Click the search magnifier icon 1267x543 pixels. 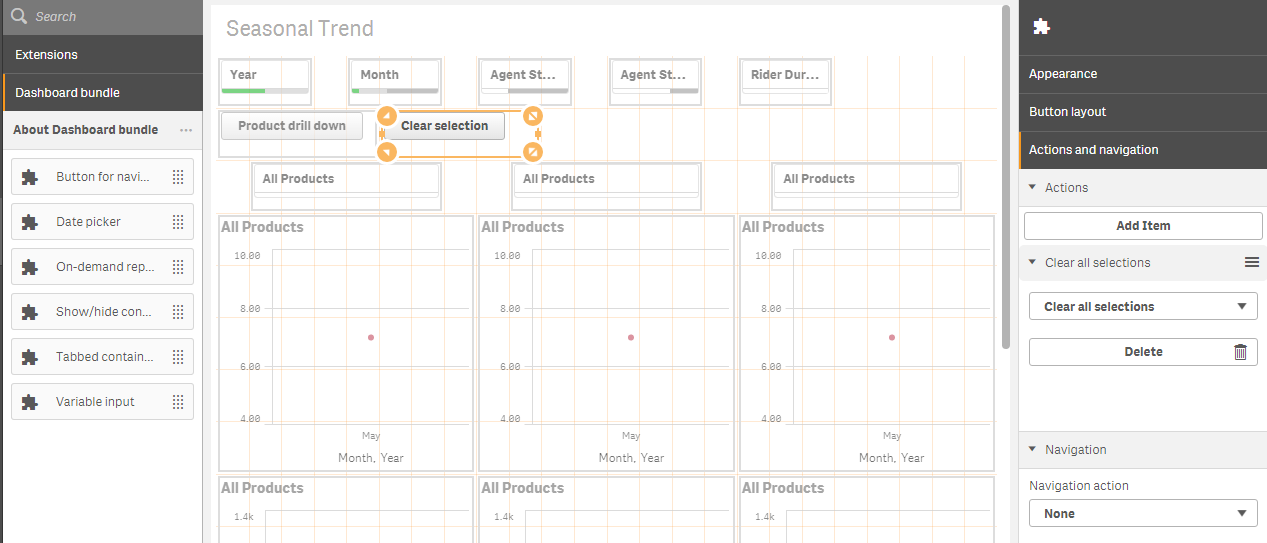point(18,16)
